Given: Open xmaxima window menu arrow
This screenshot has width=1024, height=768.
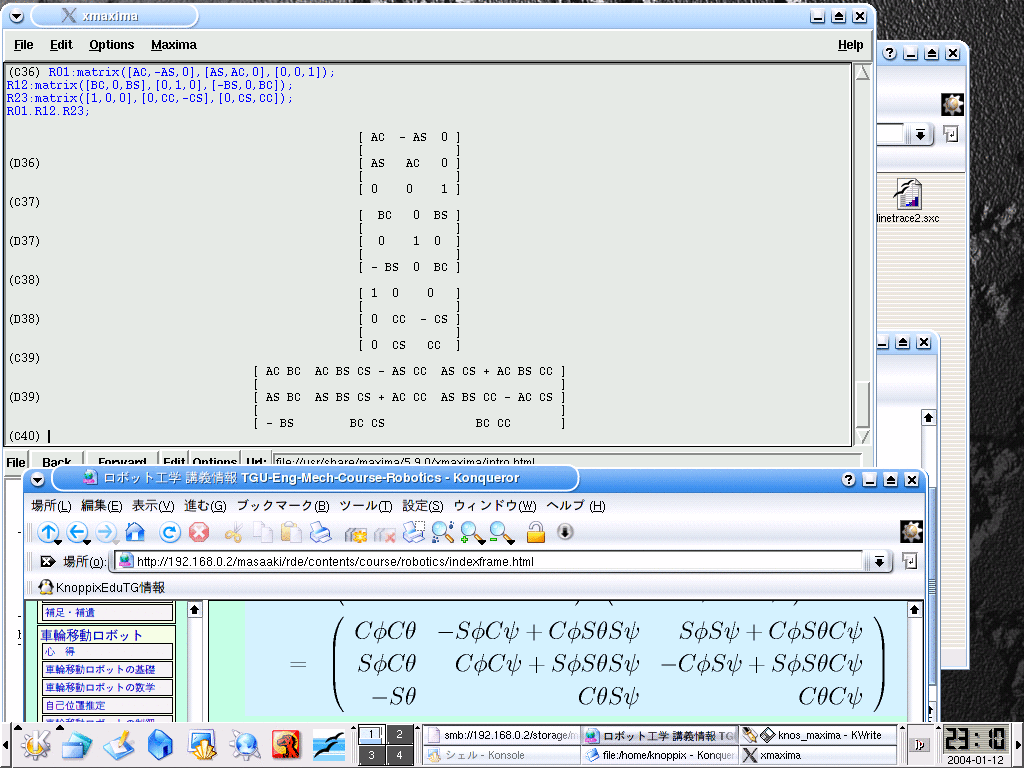Looking at the screenshot, I should click(x=16, y=16).
